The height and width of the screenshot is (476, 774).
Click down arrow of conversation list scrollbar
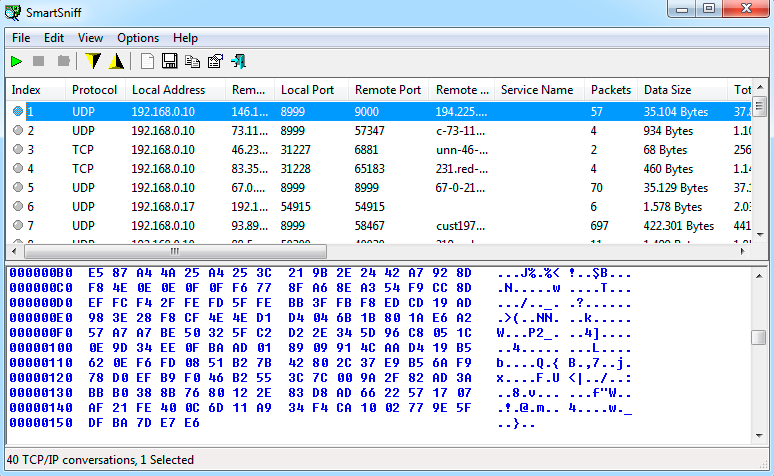(x=760, y=235)
